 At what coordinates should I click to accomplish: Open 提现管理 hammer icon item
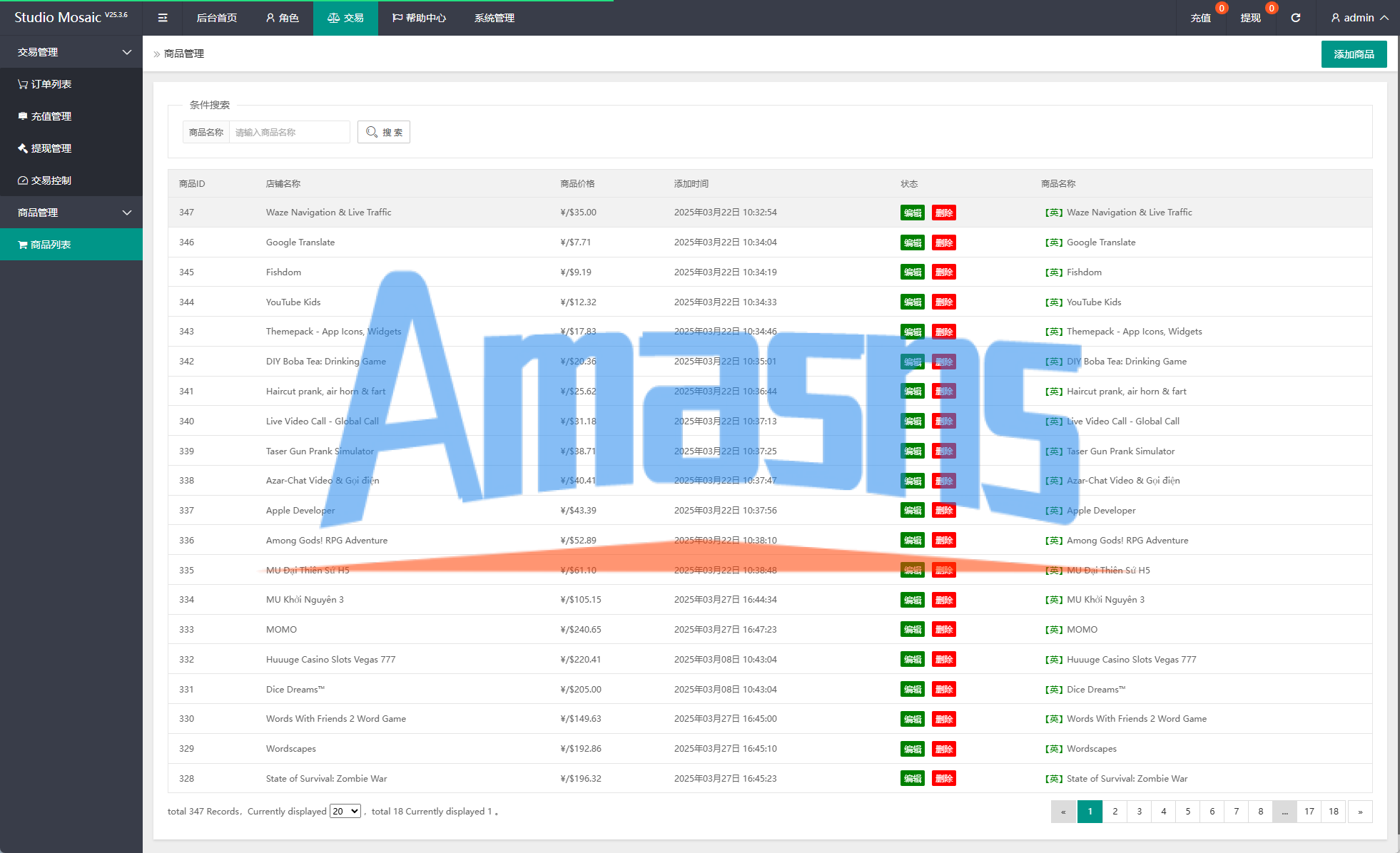[x=44, y=148]
